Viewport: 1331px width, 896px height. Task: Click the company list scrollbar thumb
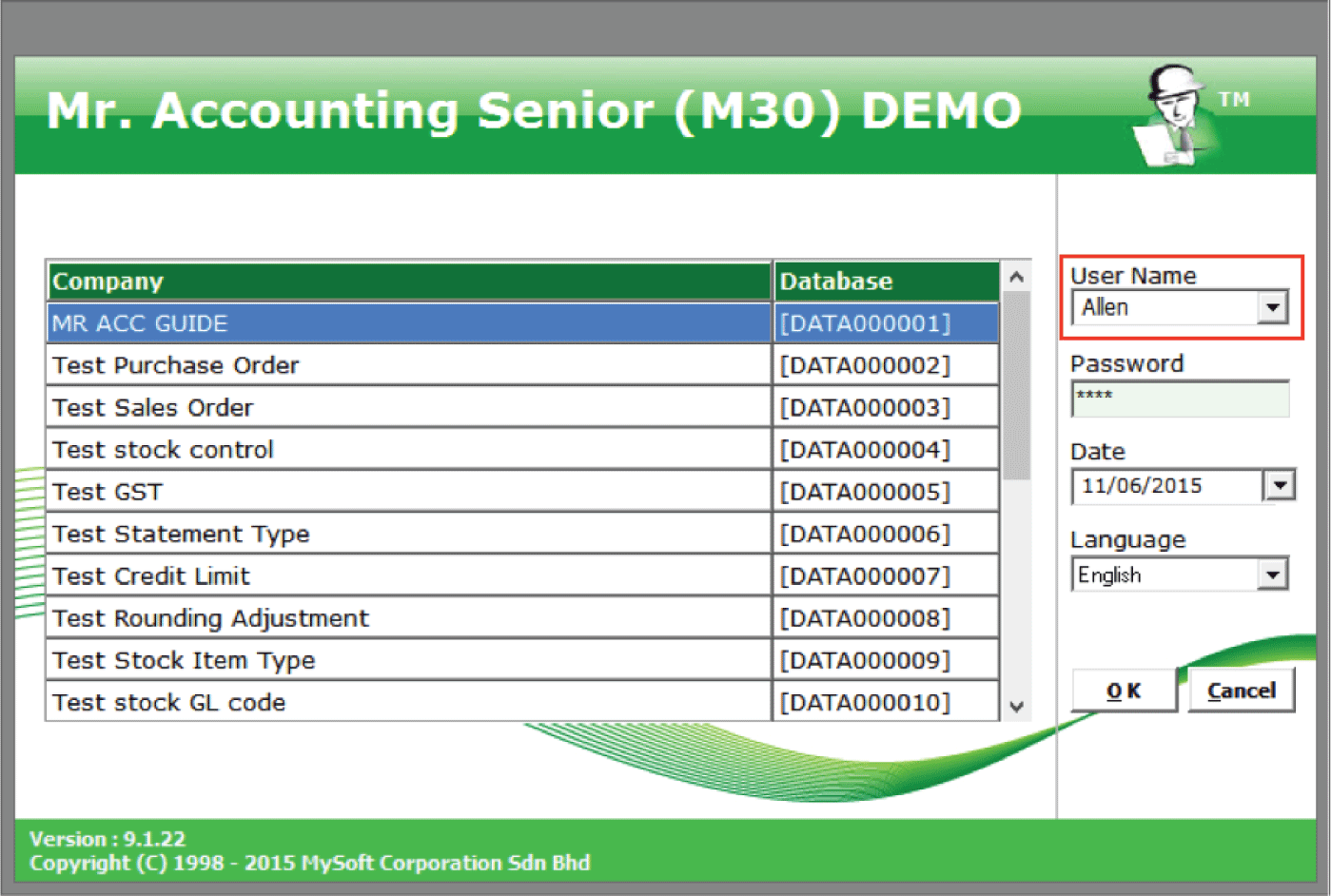coord(1016,386)
